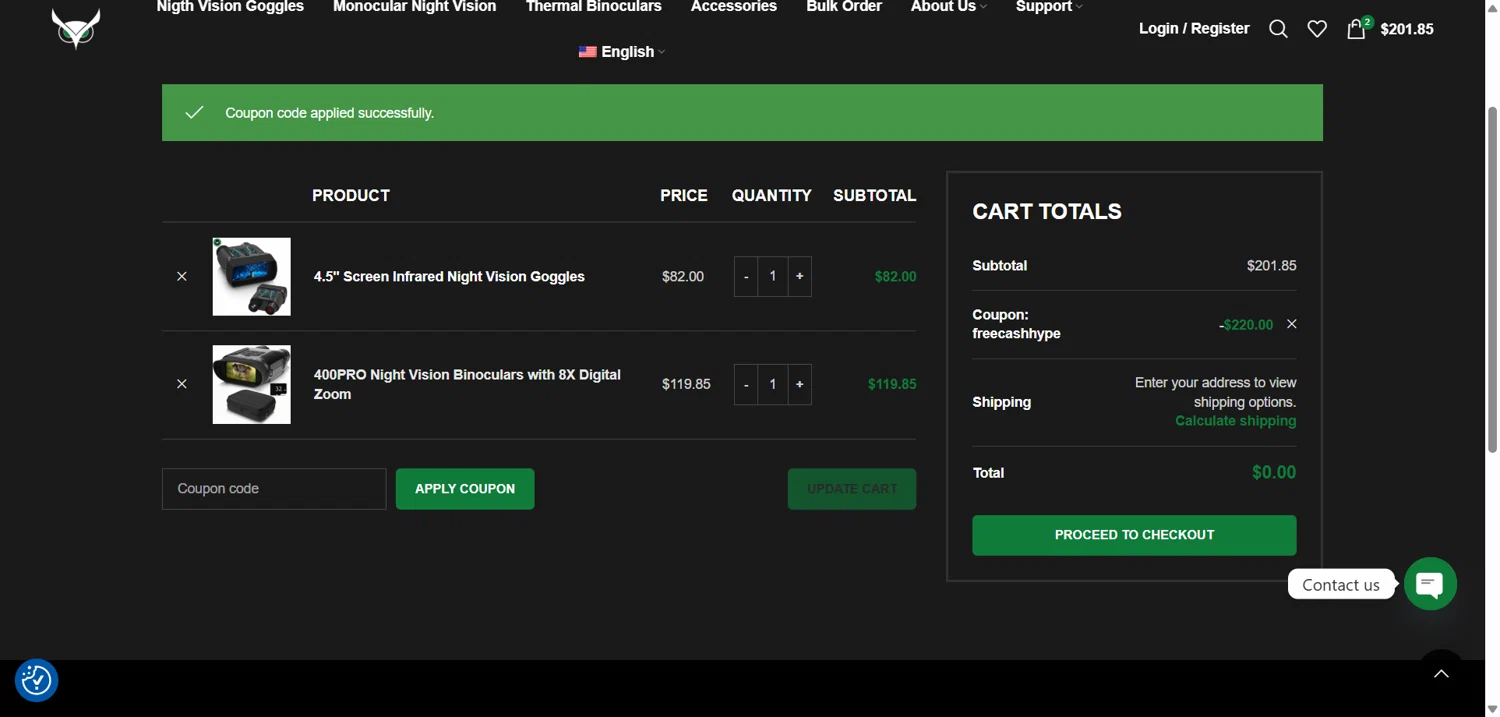Expand the About Us menu
Viewport: 1500px width, 717px height.
[x=948, y=7]
